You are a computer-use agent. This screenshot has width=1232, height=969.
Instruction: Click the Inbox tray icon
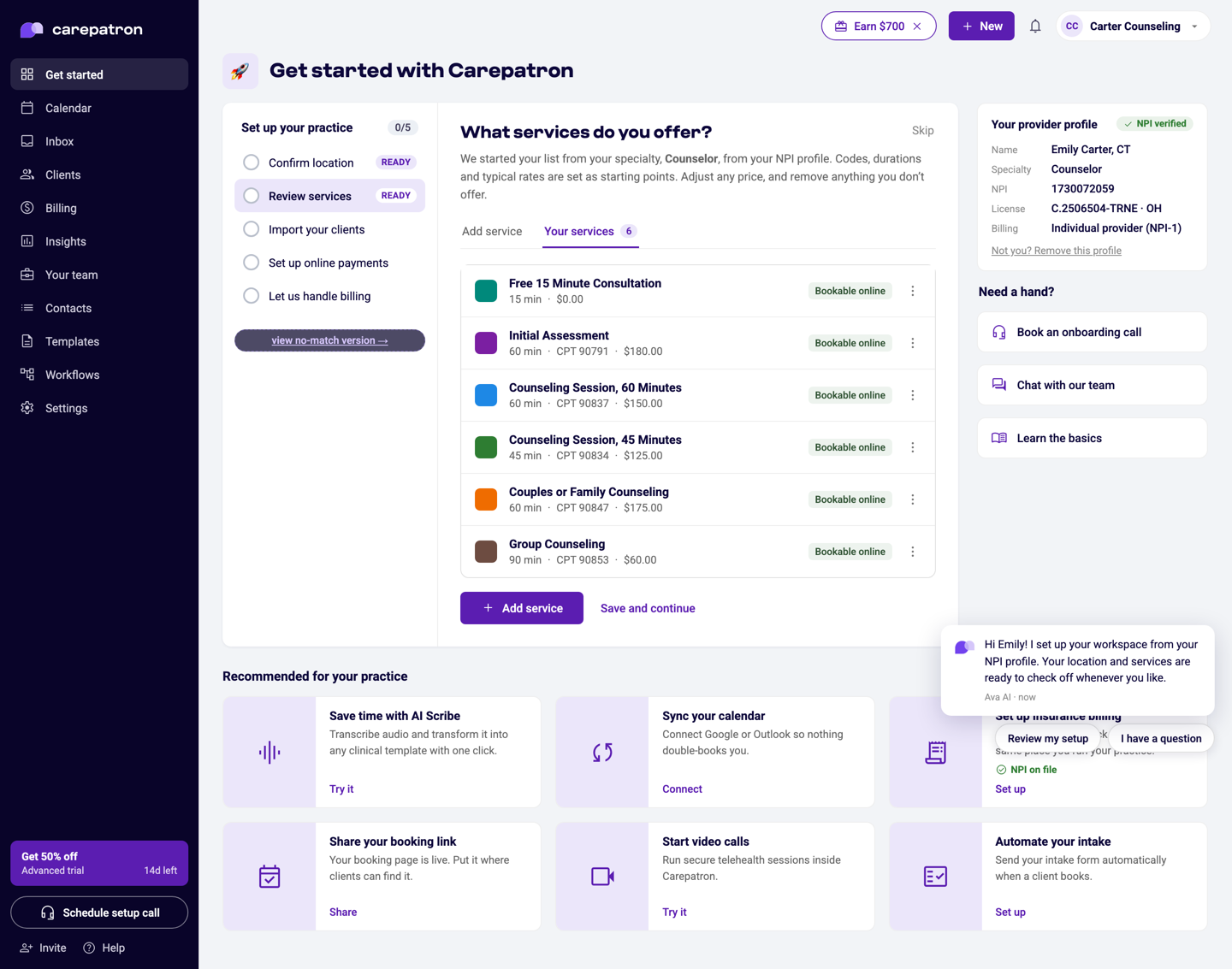pyautogui.click(x=27, y=141)
